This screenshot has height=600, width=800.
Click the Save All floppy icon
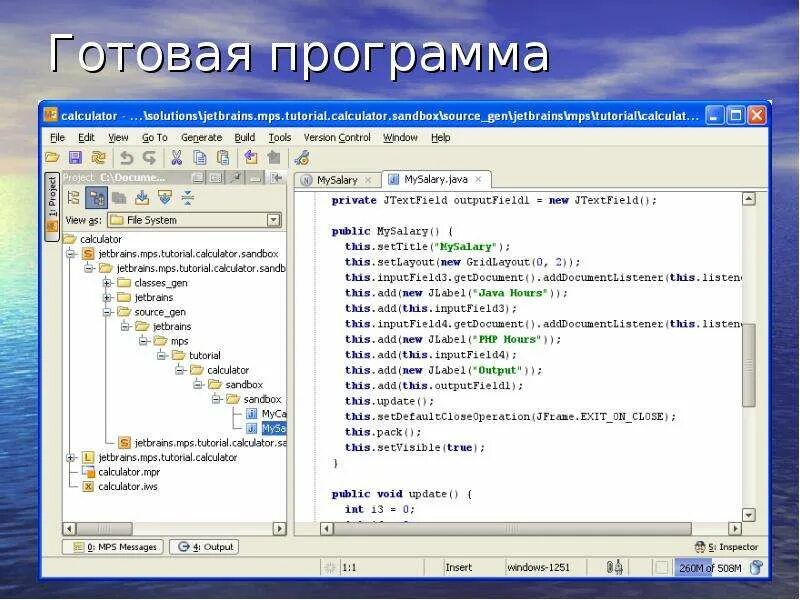75,158
